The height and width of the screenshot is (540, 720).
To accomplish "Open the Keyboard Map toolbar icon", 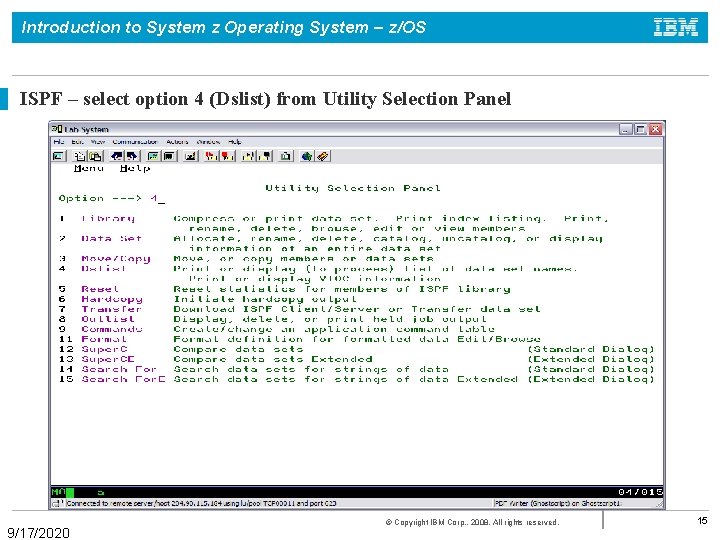I will point(191,156).
